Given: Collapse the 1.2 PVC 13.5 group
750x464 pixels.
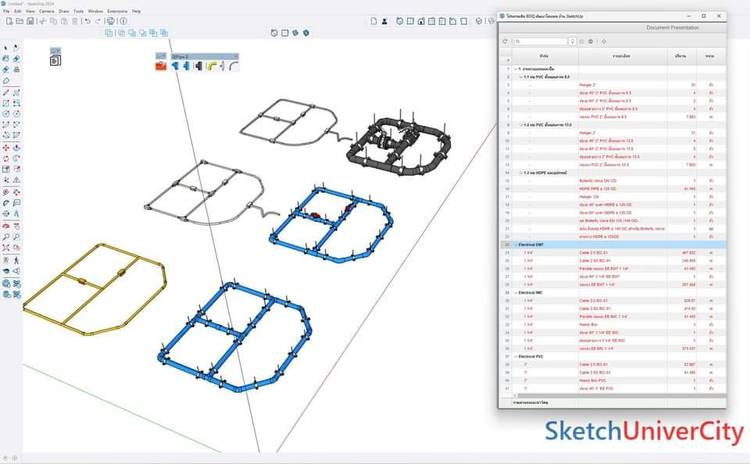Looking at the screenshot, I should click(x=521, y=125).
